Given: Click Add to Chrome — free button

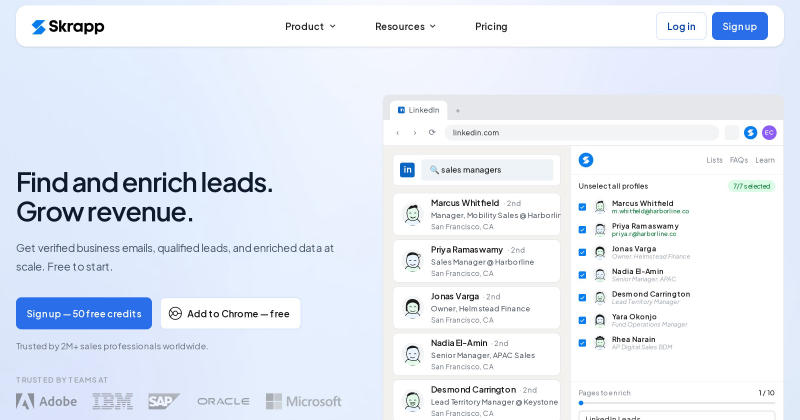Looking at the screenshot, I should [231, 313].
